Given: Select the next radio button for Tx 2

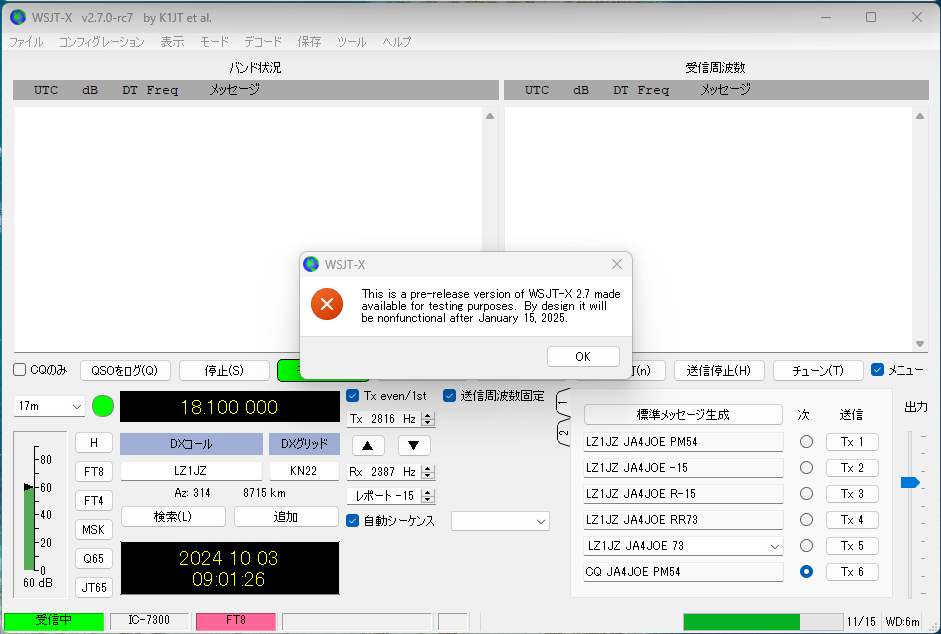Looking at the screenshot, I should (806, 468).
